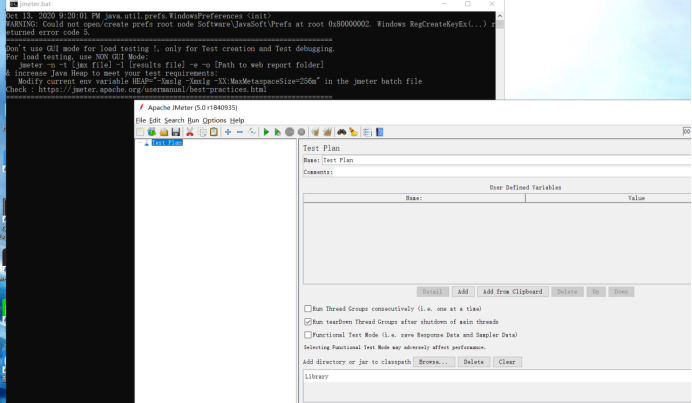The height and width of the screenshot is (403, 692).
Task: Click Browse... for classpath
Action: tap(433, 362)
